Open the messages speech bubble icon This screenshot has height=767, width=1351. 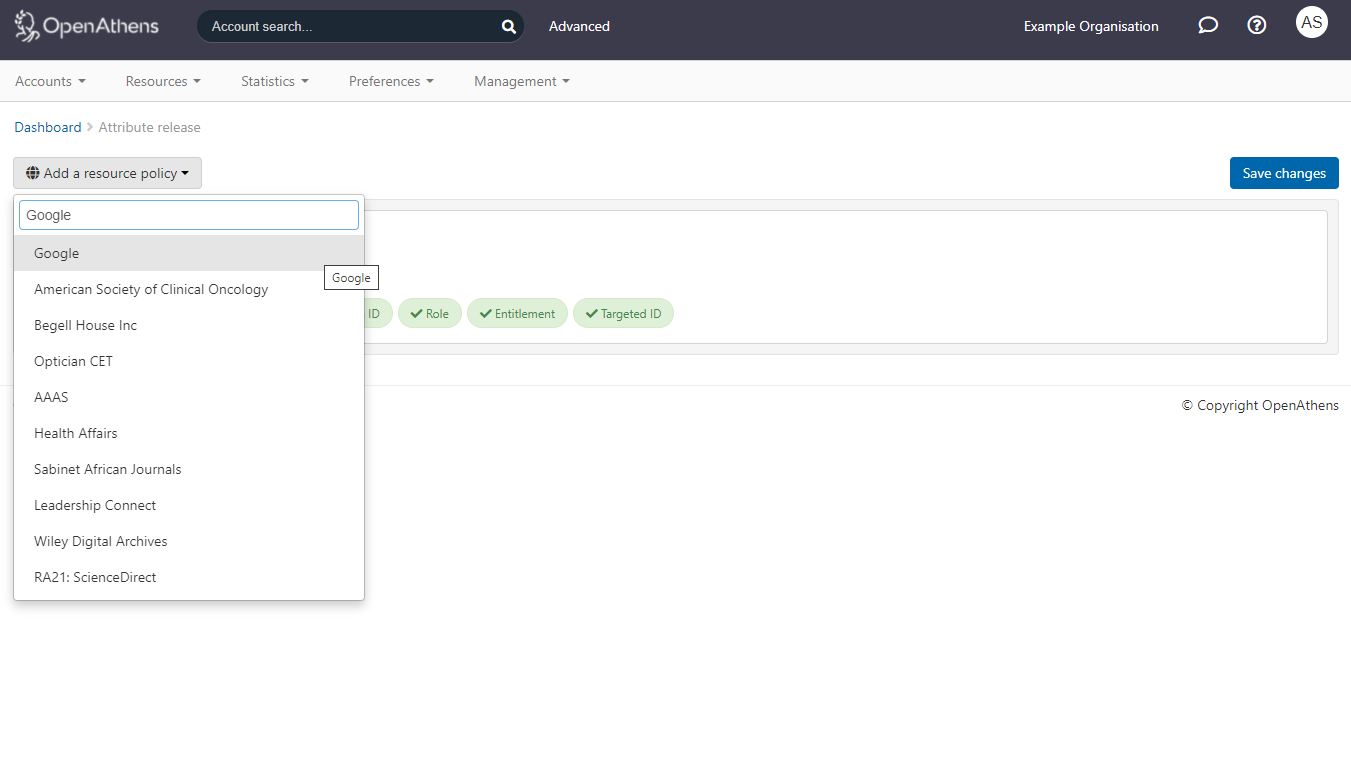point(1207,25)
